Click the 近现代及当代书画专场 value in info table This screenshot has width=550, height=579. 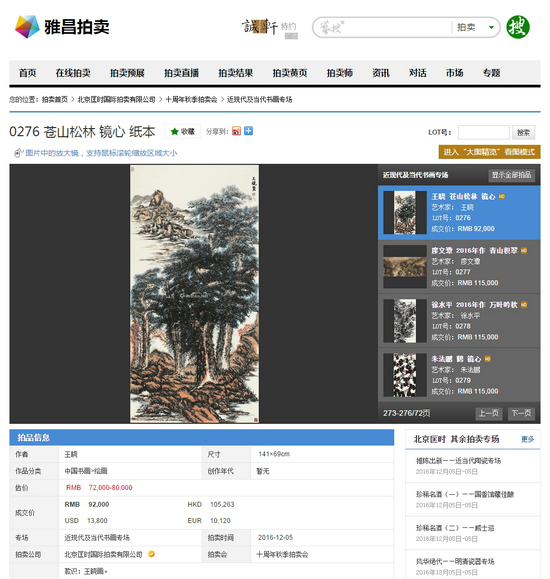[97, 537]
